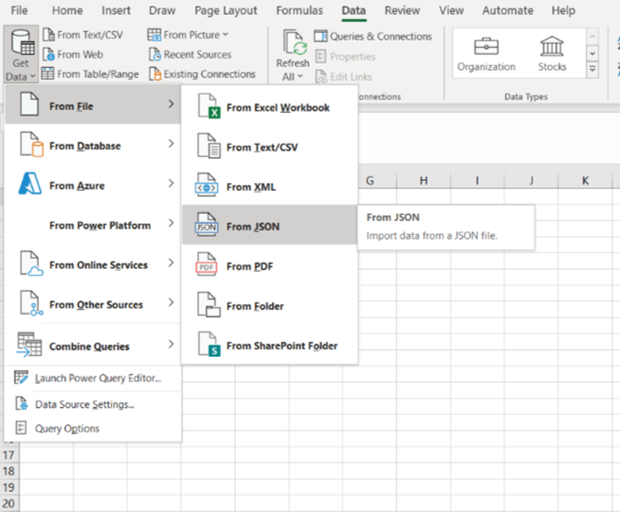
Task: Open the File tab
Action: (x=19, y=11)
